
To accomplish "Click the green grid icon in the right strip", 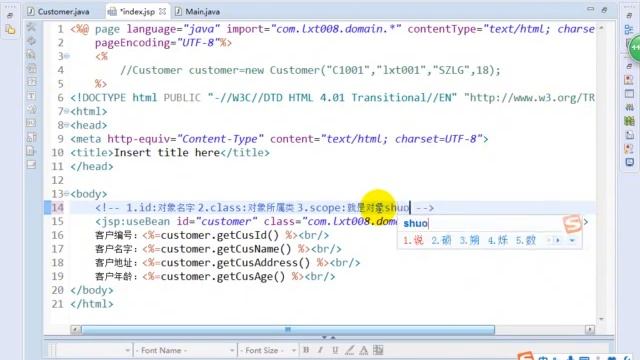I will 629,121.
